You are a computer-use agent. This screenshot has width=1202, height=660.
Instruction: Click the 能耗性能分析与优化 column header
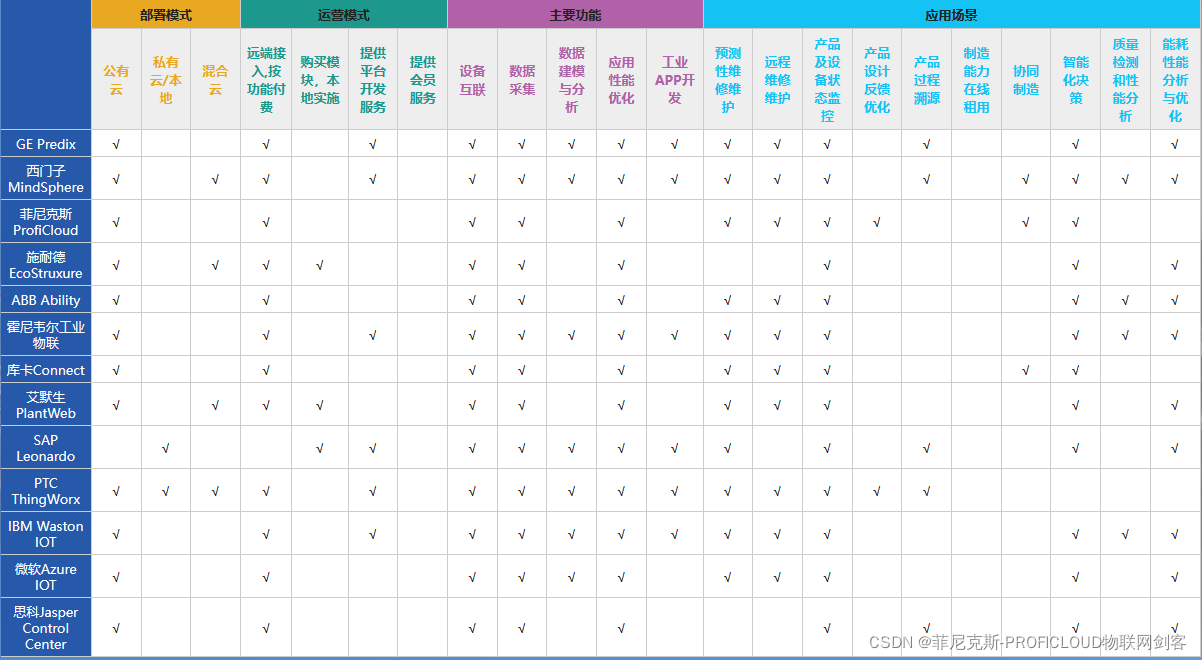pos(1175,80)
